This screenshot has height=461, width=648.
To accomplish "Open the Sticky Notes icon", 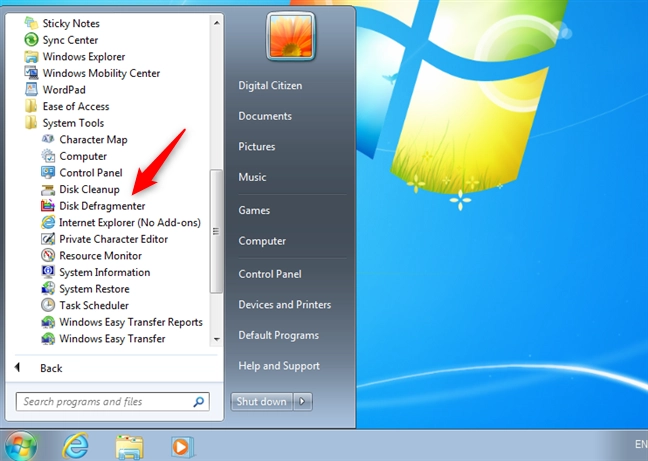I will click(x=31, y=23).
